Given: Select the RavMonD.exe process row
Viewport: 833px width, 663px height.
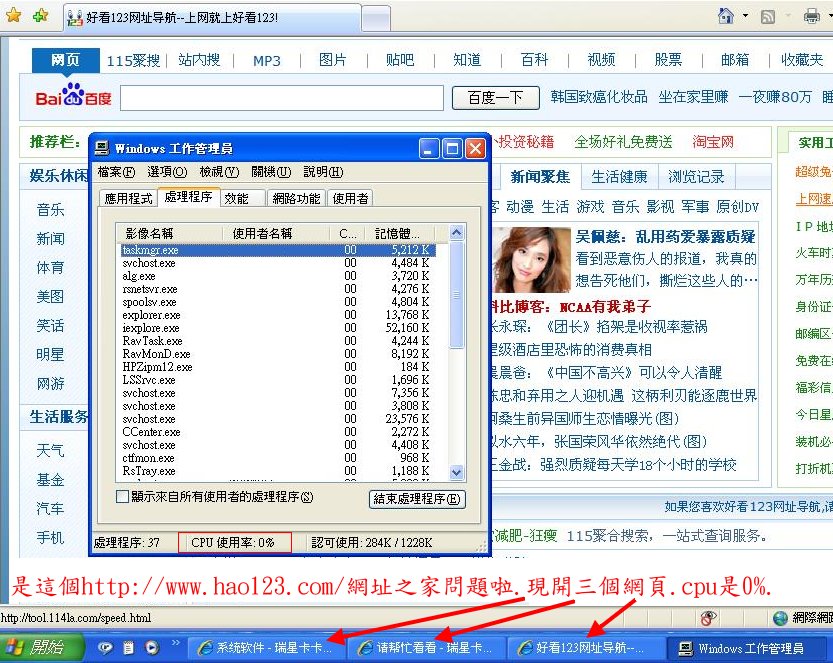Looking at the screenshot, I should [278, 354].
